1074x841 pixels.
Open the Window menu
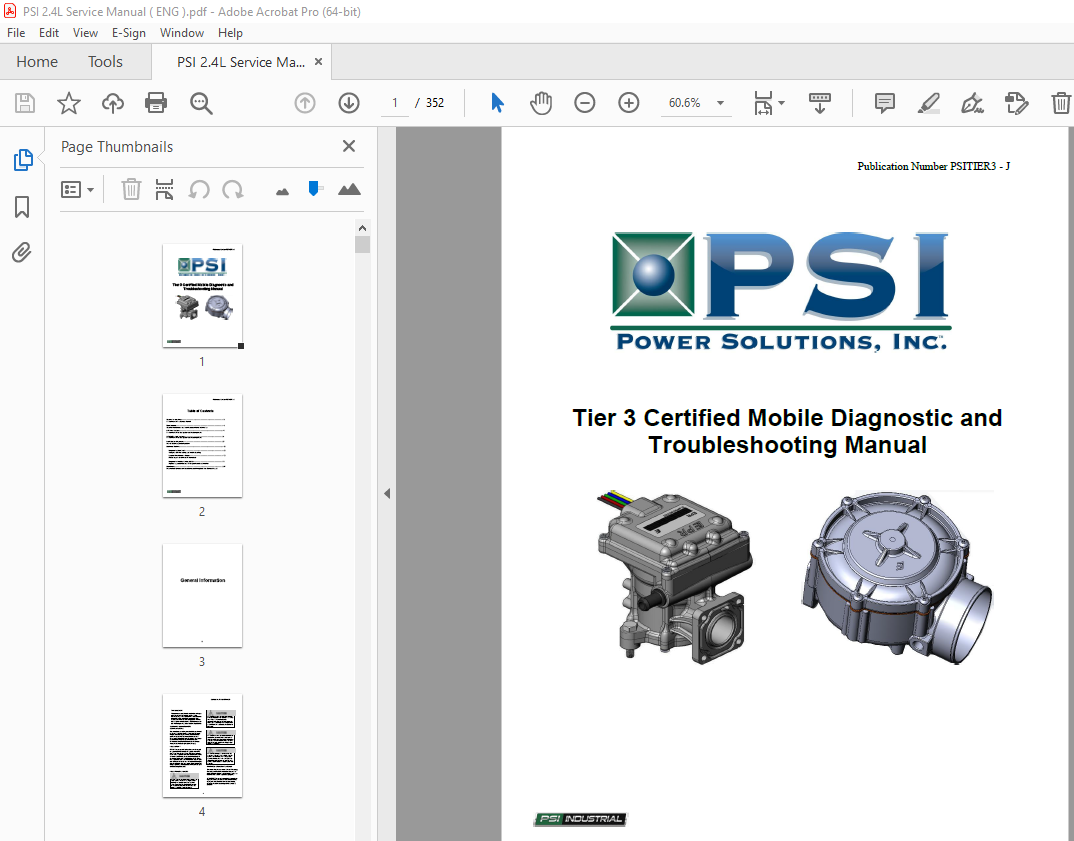click(182, 33)
